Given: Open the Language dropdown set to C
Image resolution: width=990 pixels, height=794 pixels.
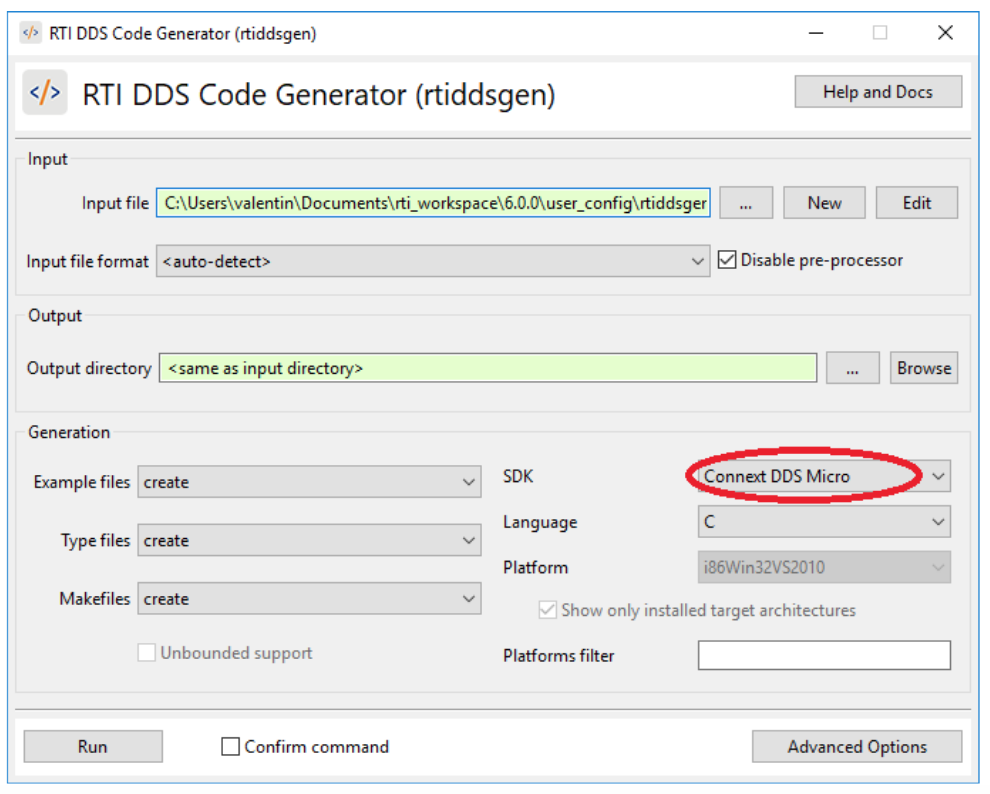Looking at the screenshot, I should click(x=823, y=522).
